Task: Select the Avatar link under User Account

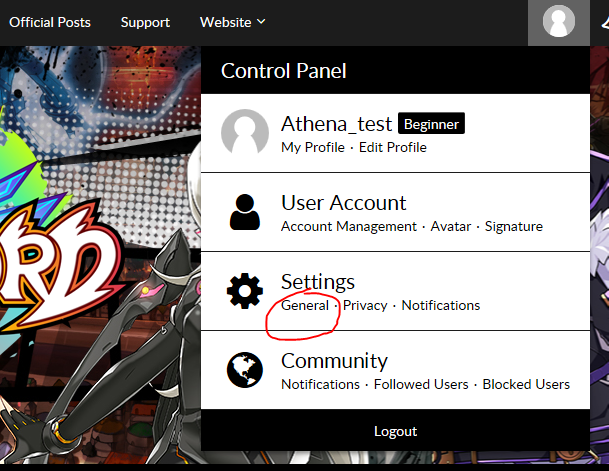Action: coord(451,226)
